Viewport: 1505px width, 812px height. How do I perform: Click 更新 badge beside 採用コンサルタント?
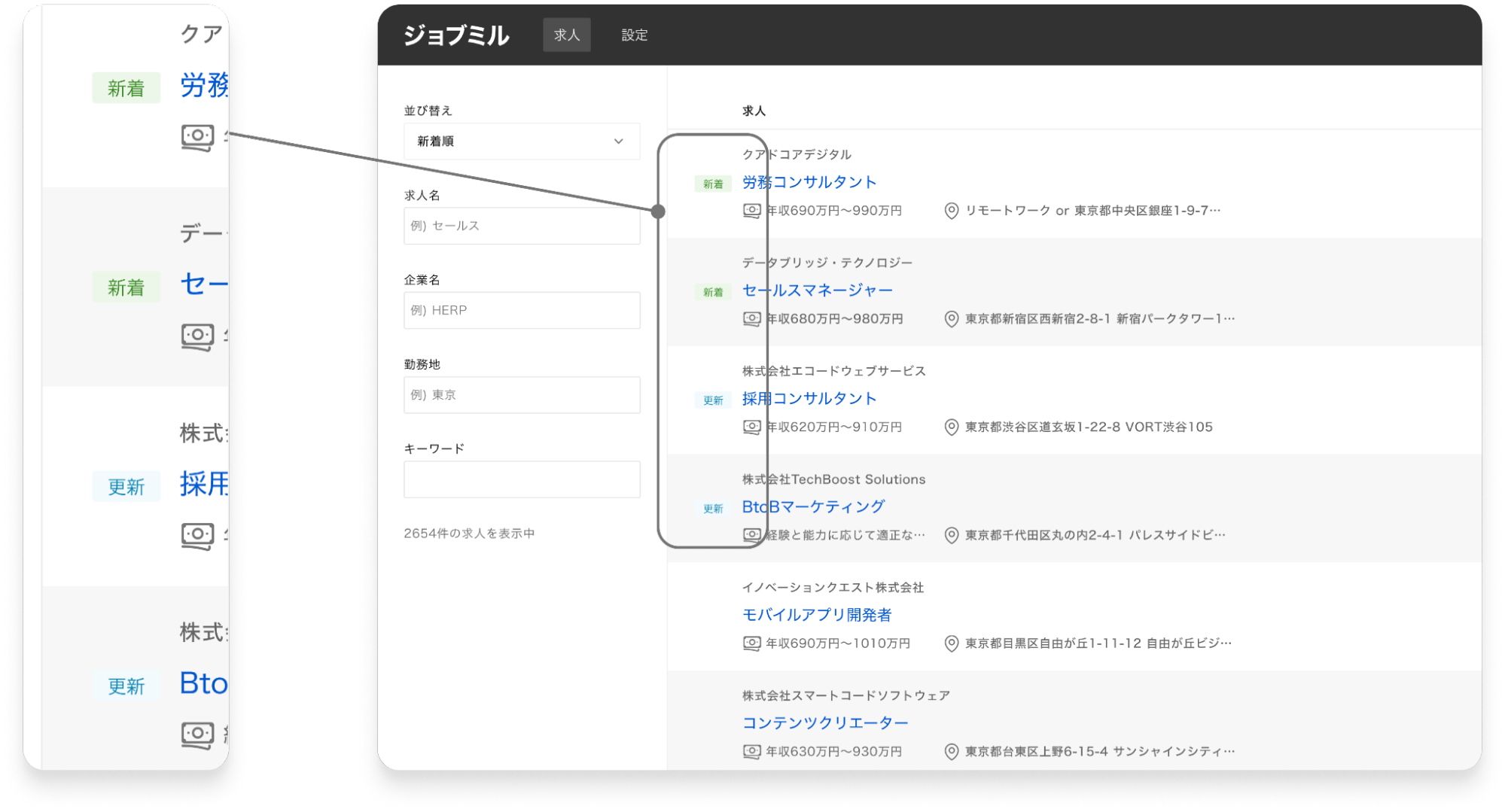click(x=712, y=400)
